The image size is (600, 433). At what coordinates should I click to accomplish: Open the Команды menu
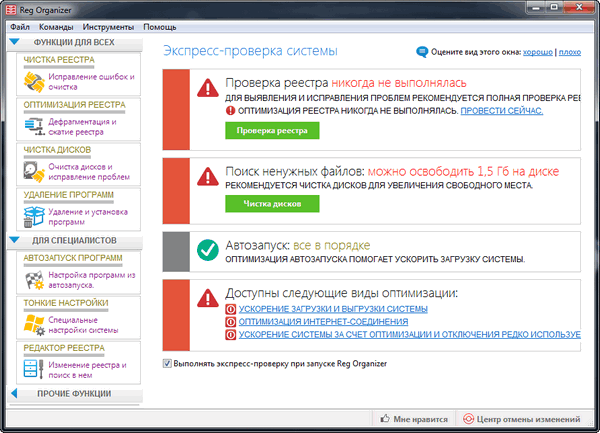point(56,27)
